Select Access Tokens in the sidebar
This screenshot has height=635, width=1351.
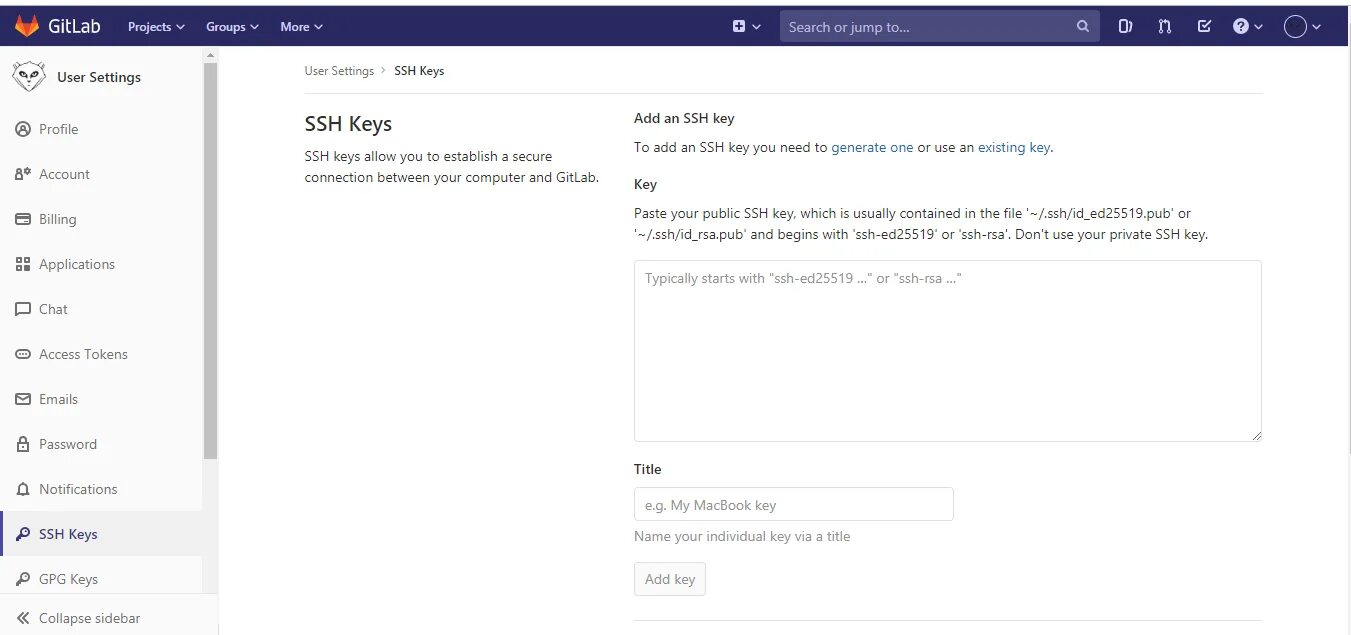click(83, 354)
